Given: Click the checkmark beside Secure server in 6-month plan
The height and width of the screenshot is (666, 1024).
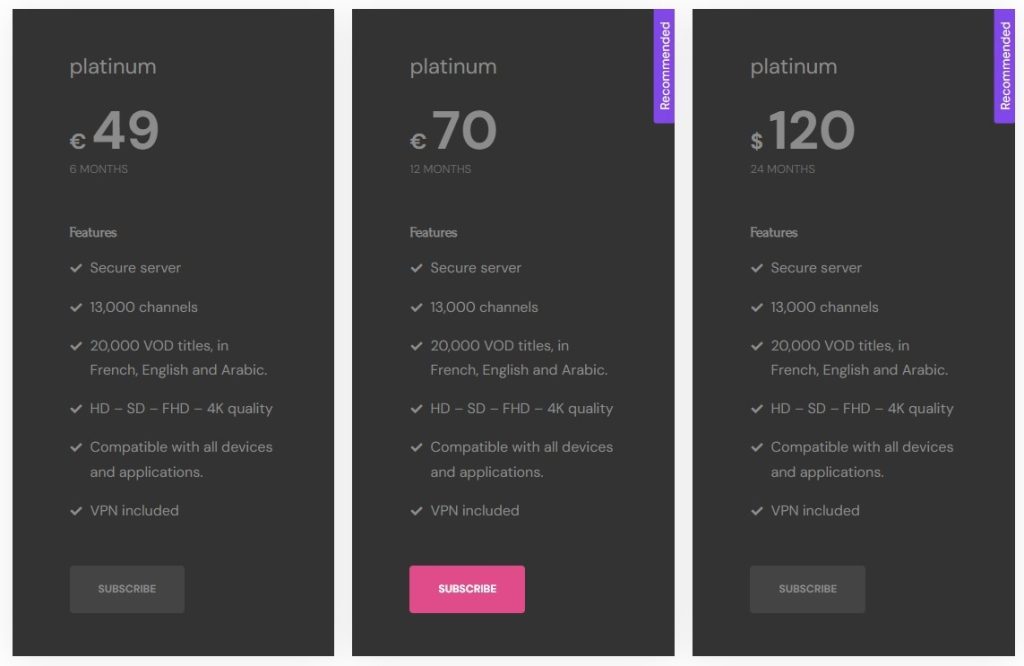Looking at the screenshot, I should click(x=76, y=268).
